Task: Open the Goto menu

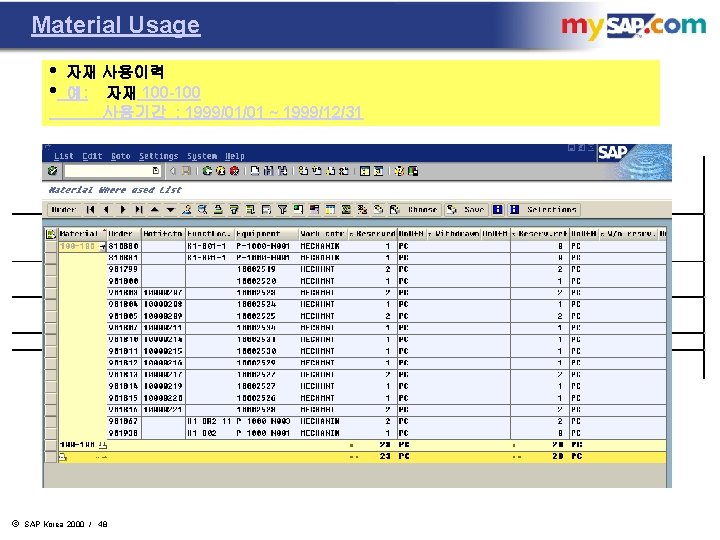Action: click(121, 156)
